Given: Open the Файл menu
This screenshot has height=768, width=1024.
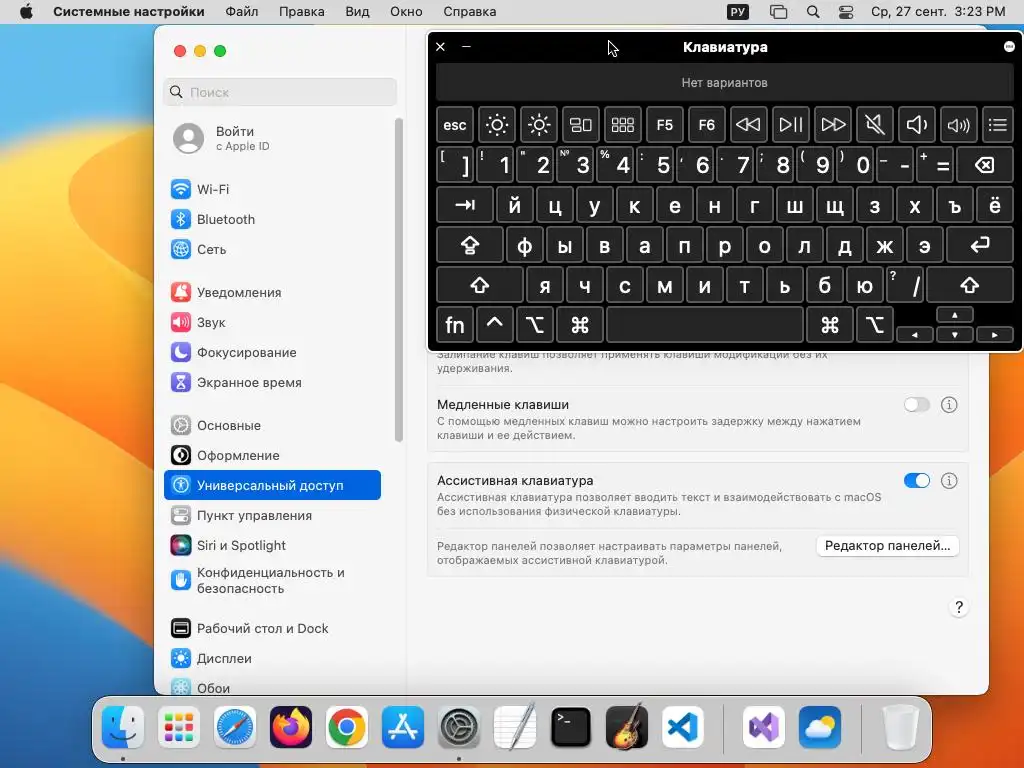Looking at the screenshot, I should 242,12.
